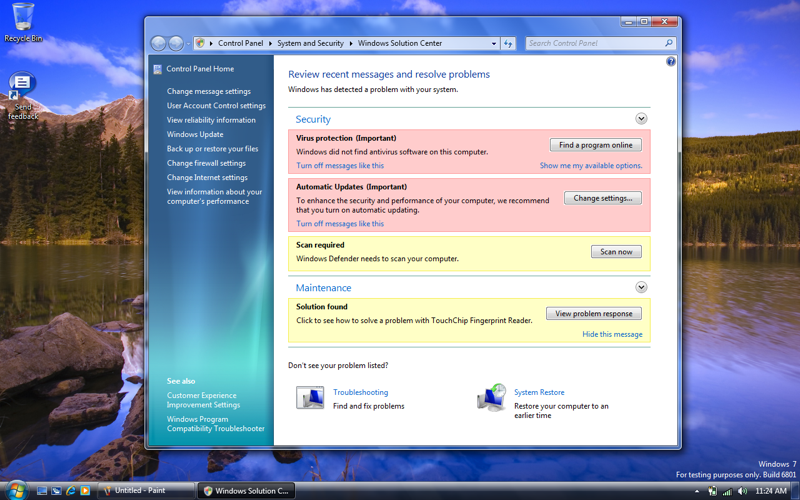Click the System Restore text link

(539, 392)
